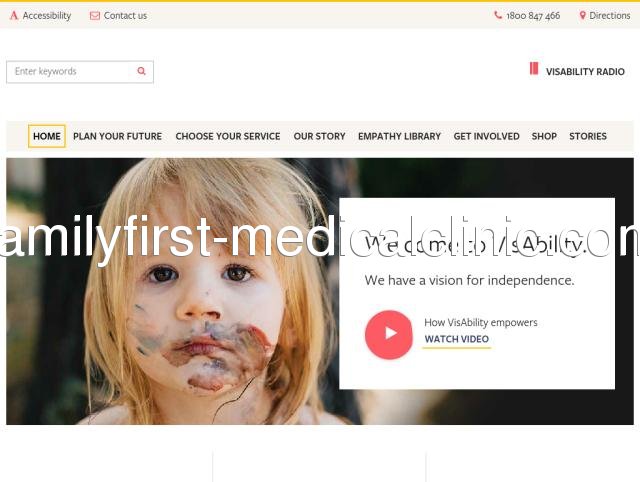Click the Watch Video link
640x482 pixels.
point(457,339)
